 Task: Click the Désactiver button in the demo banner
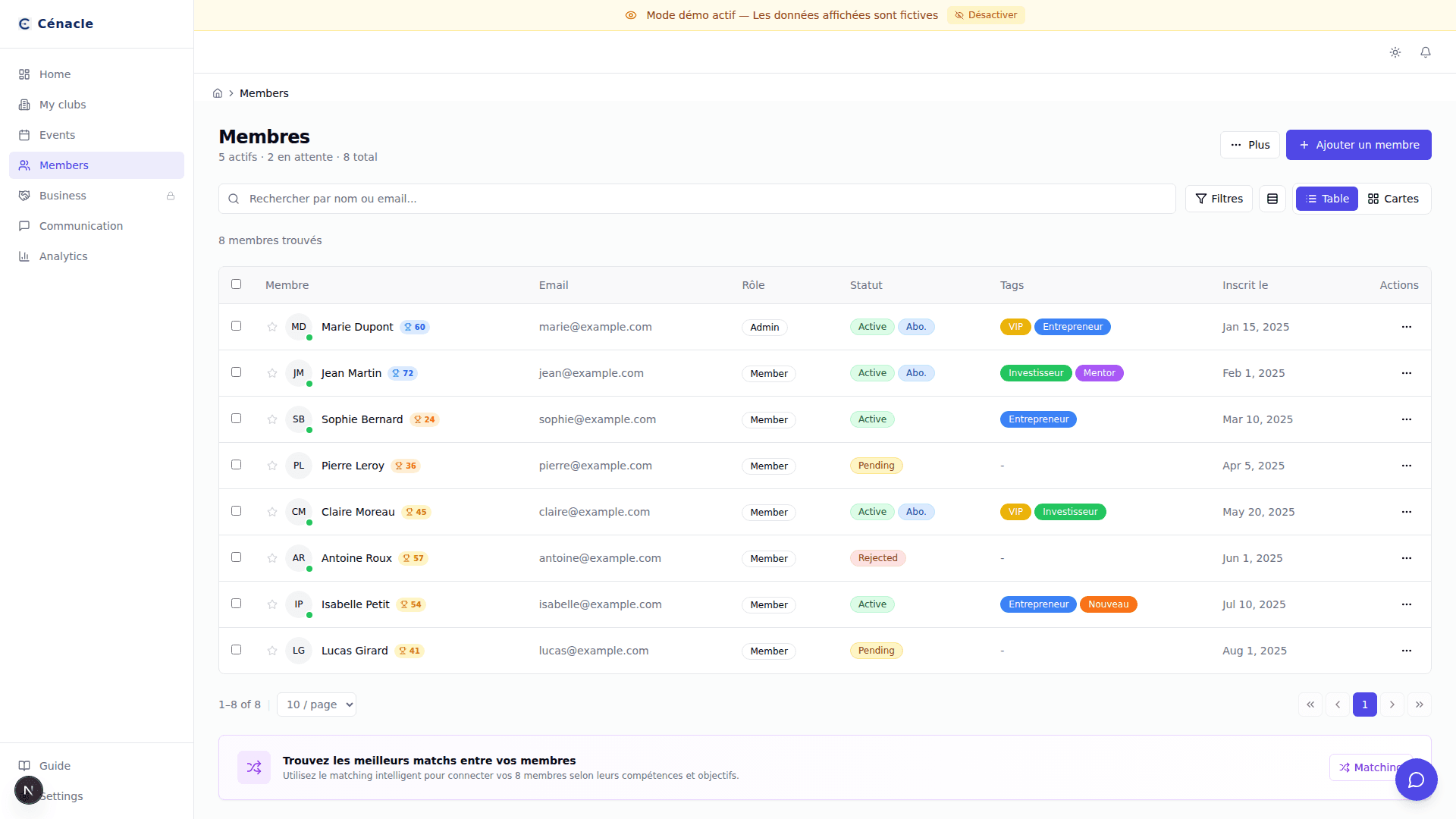[x=986, y=14]
